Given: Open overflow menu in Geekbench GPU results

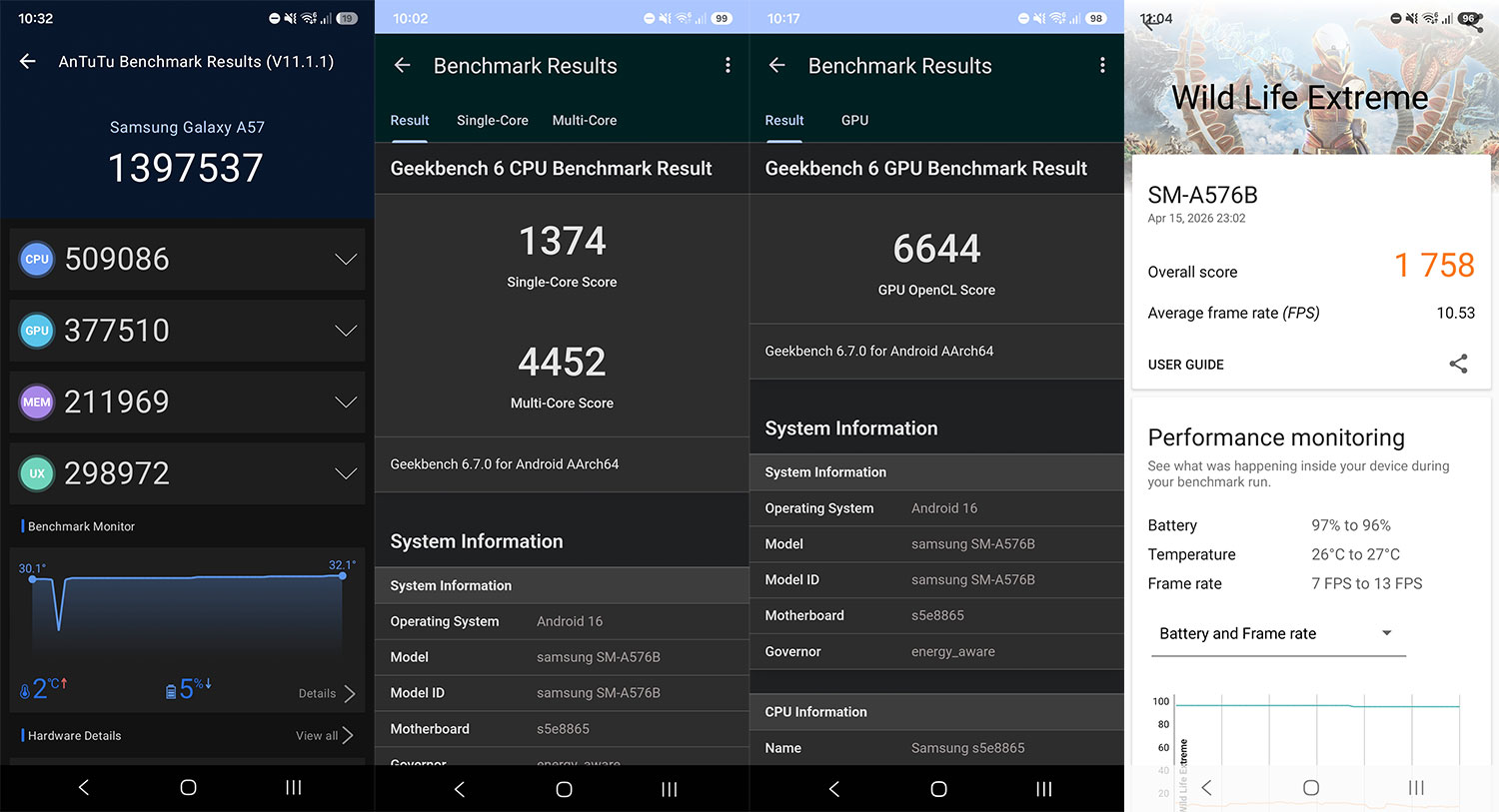Looking at the screenshot, I should (1102, 65).
